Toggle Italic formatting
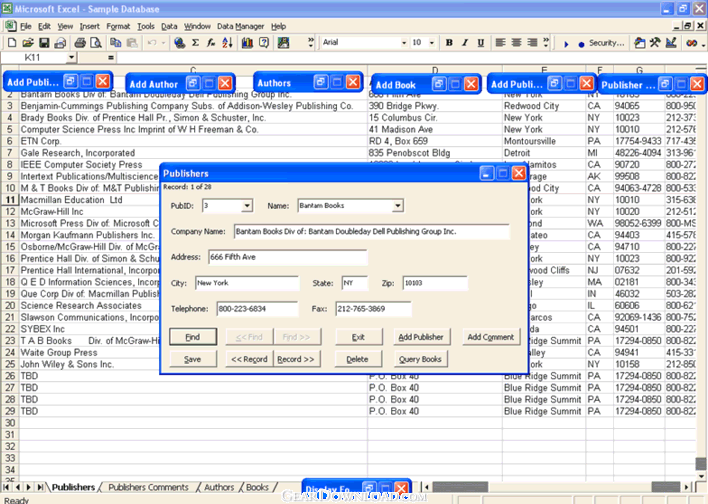708x504 pixels. pos(465,43)
